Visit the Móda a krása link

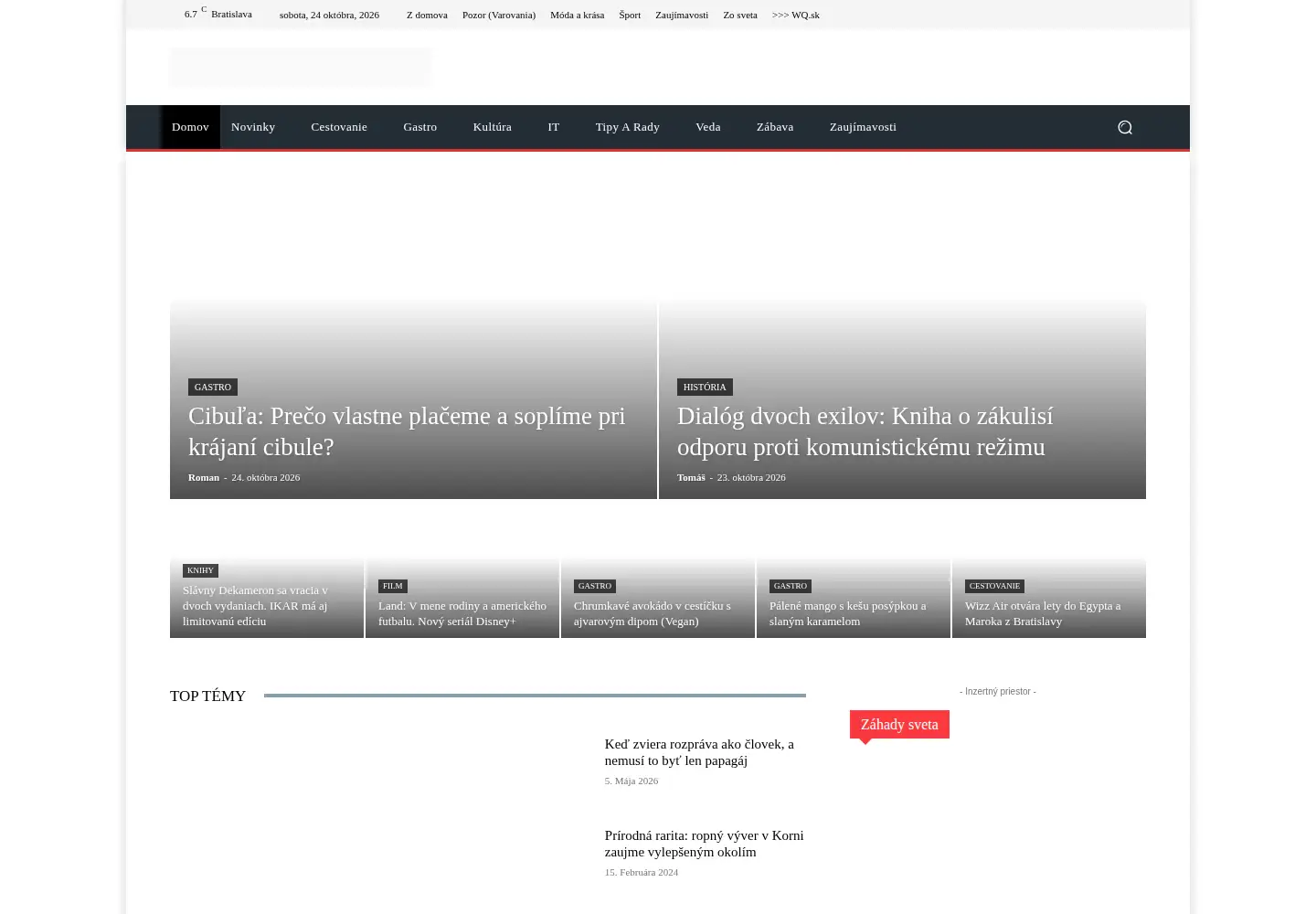pos(578,15)
